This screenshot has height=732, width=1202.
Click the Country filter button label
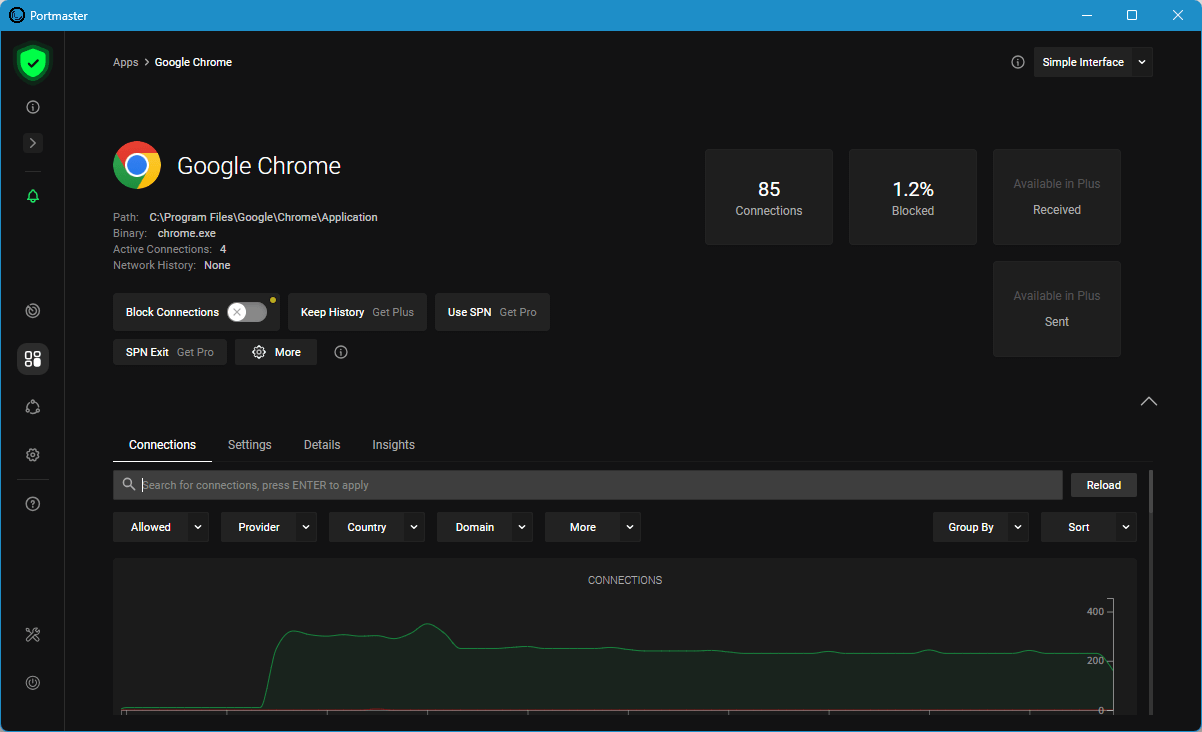366,527
